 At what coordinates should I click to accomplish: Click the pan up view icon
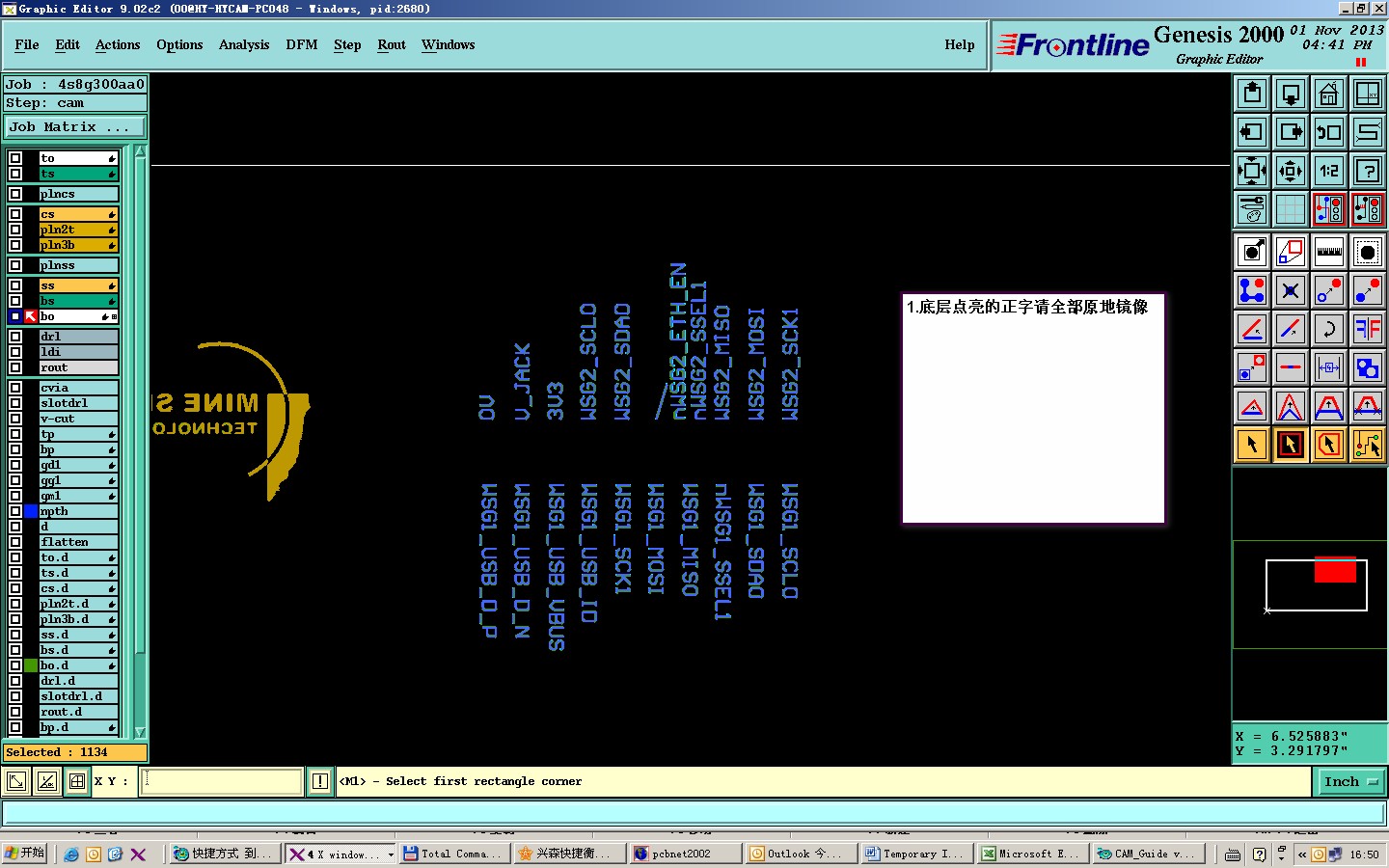coord(1252,94)
